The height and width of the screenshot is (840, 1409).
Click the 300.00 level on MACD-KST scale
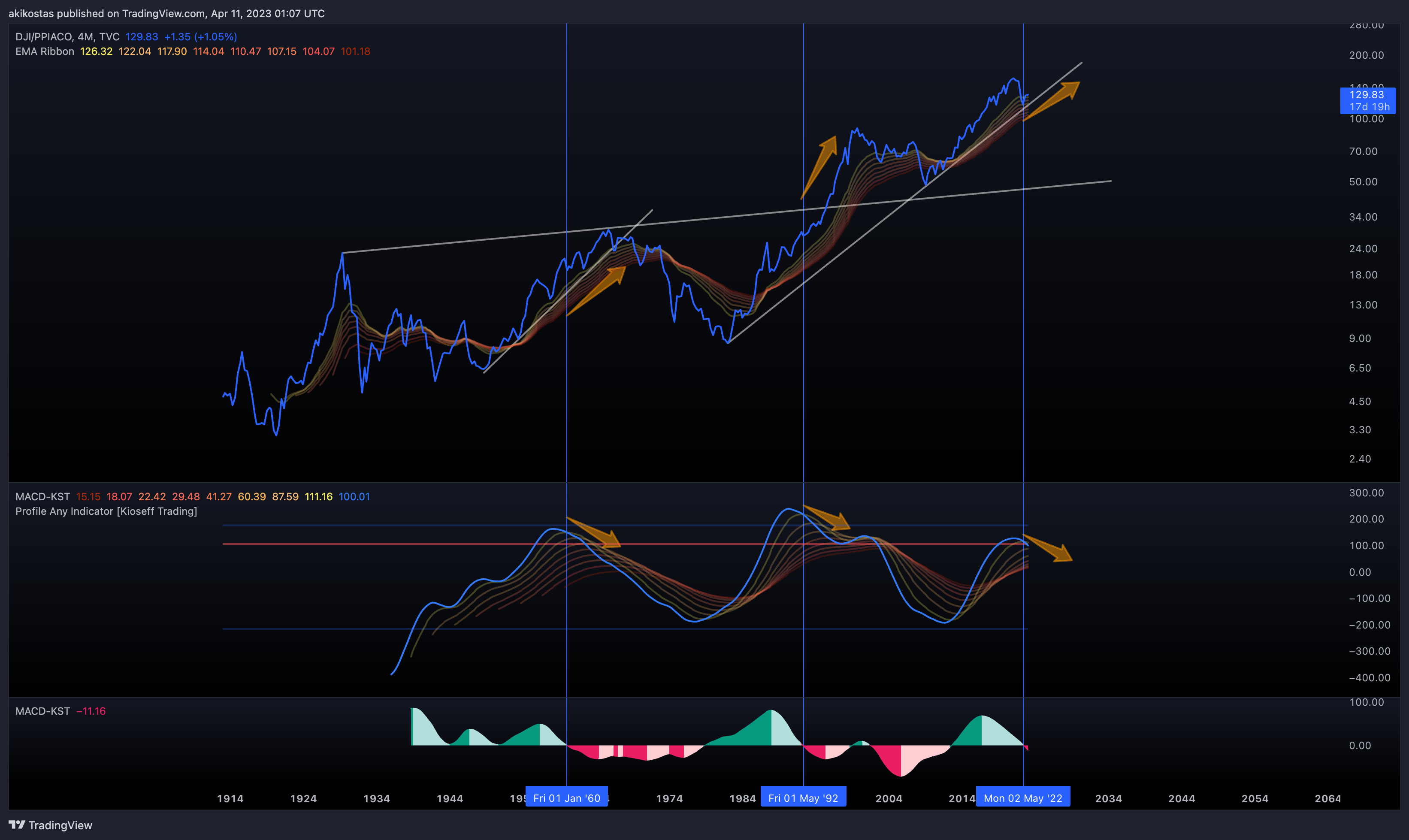tap(1366, 493)
